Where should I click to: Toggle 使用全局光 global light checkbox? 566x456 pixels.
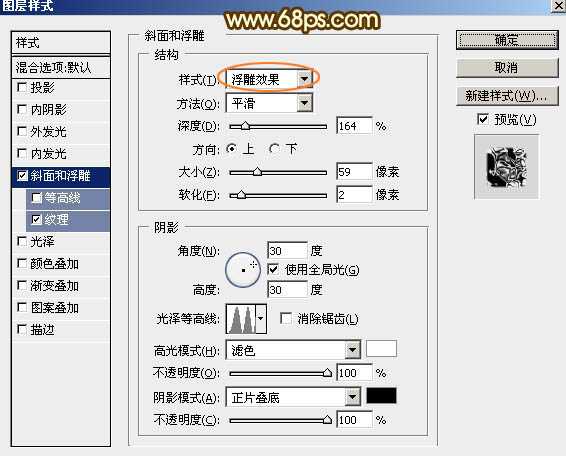[273, 269]
